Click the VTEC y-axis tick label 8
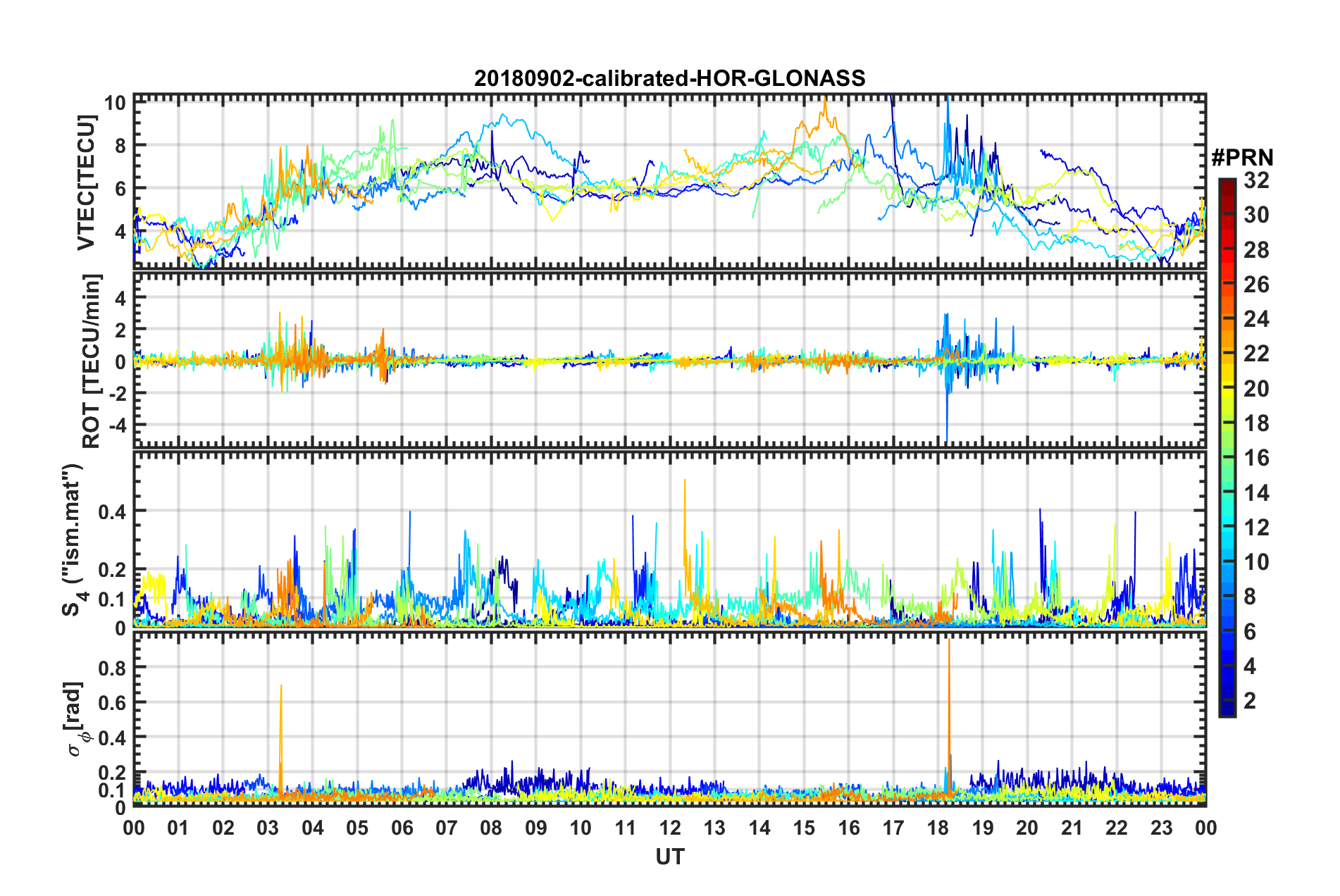 point(120,146)
